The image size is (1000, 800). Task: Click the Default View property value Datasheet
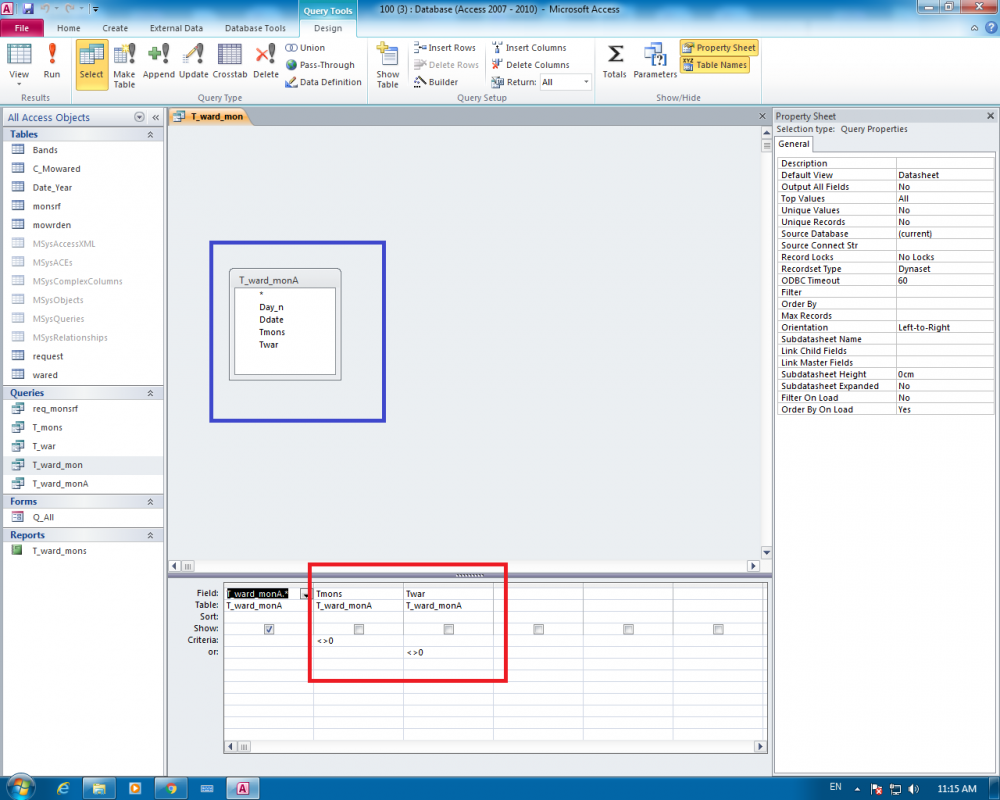tap(945, 175)
